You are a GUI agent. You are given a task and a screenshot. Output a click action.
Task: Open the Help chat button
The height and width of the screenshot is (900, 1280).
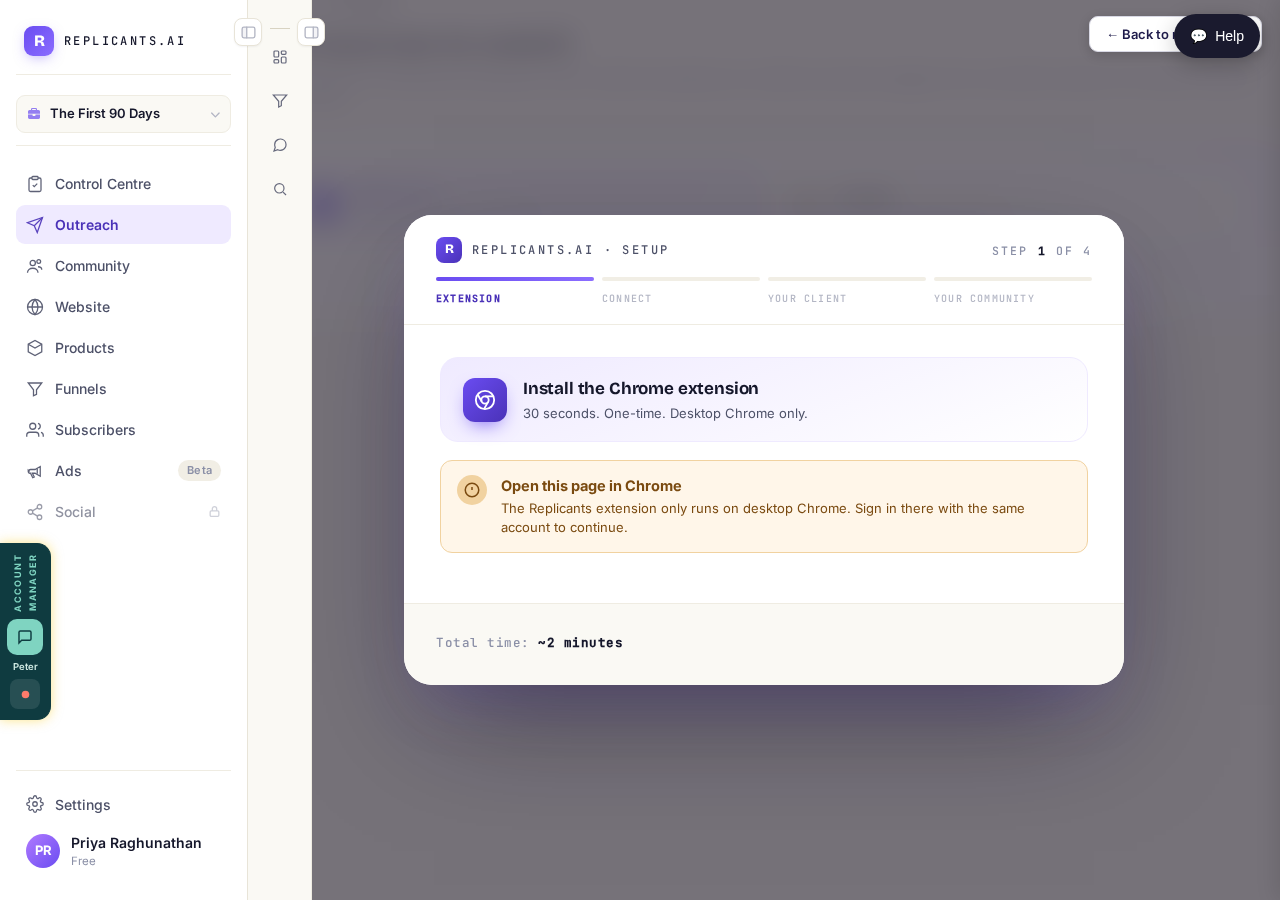(x=1217, y=36)
